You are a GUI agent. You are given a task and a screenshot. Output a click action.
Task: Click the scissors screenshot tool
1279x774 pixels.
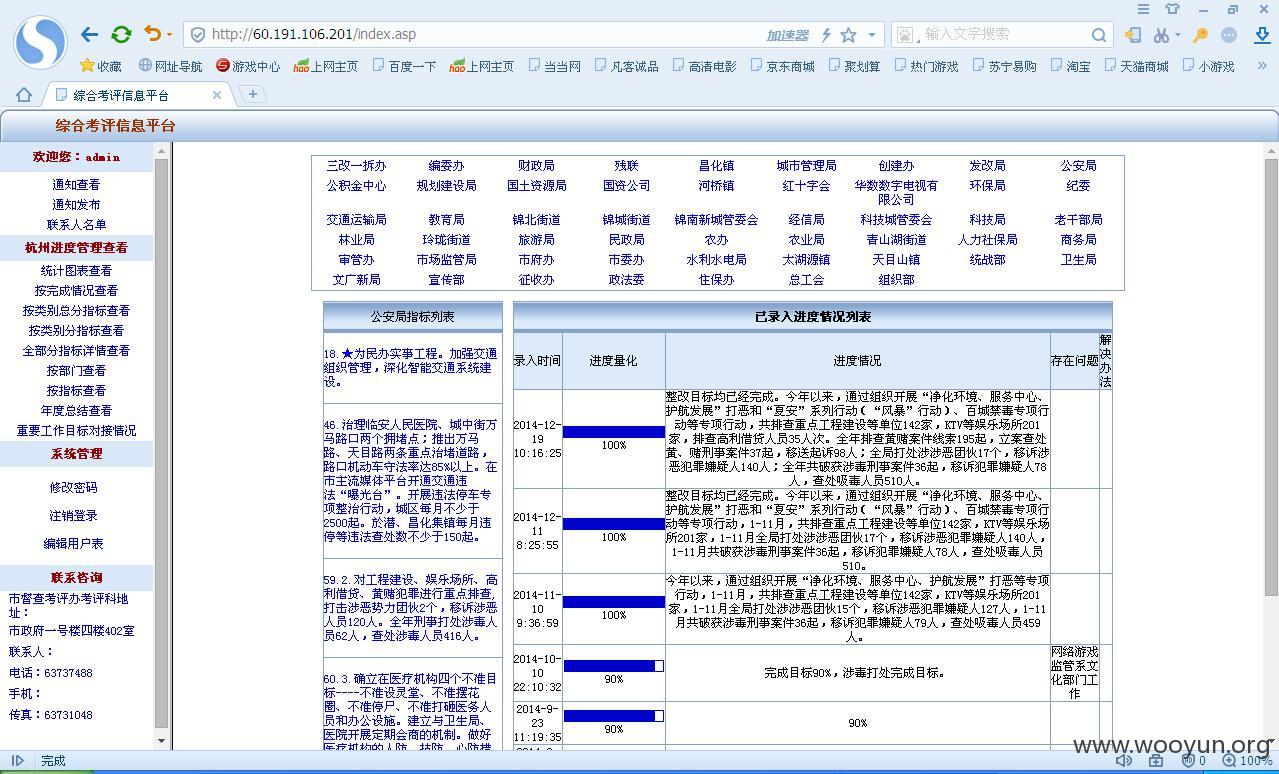point(1160,35)
